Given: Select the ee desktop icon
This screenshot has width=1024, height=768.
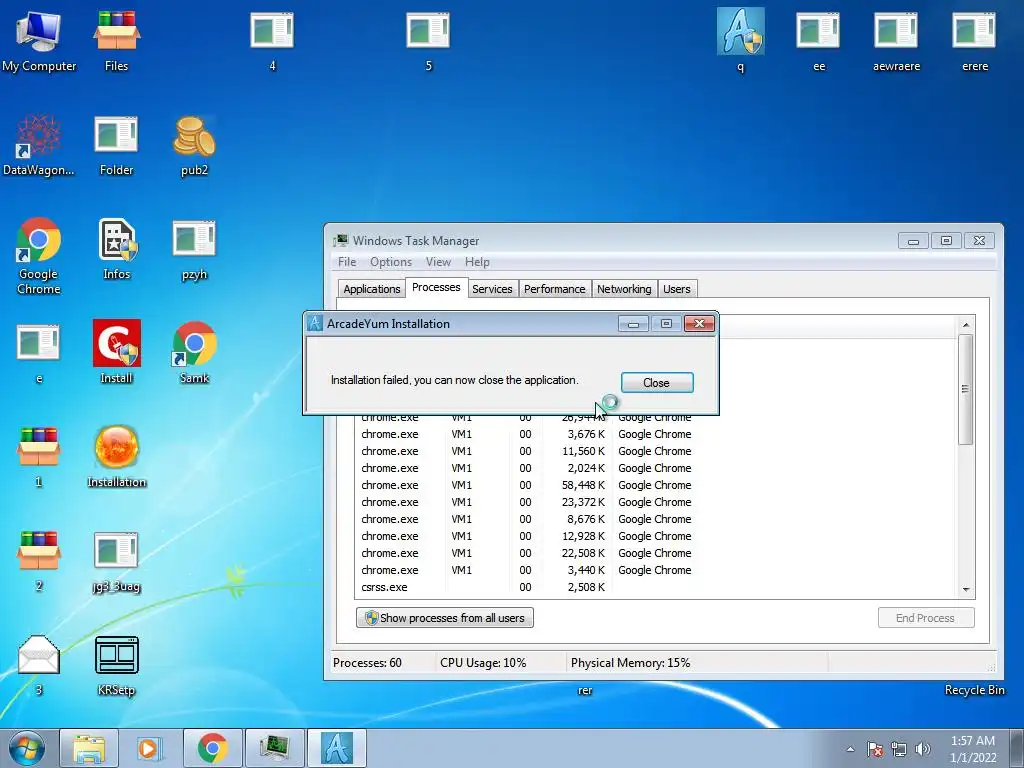Looking at the screenshot, I should tap(818, 41).
